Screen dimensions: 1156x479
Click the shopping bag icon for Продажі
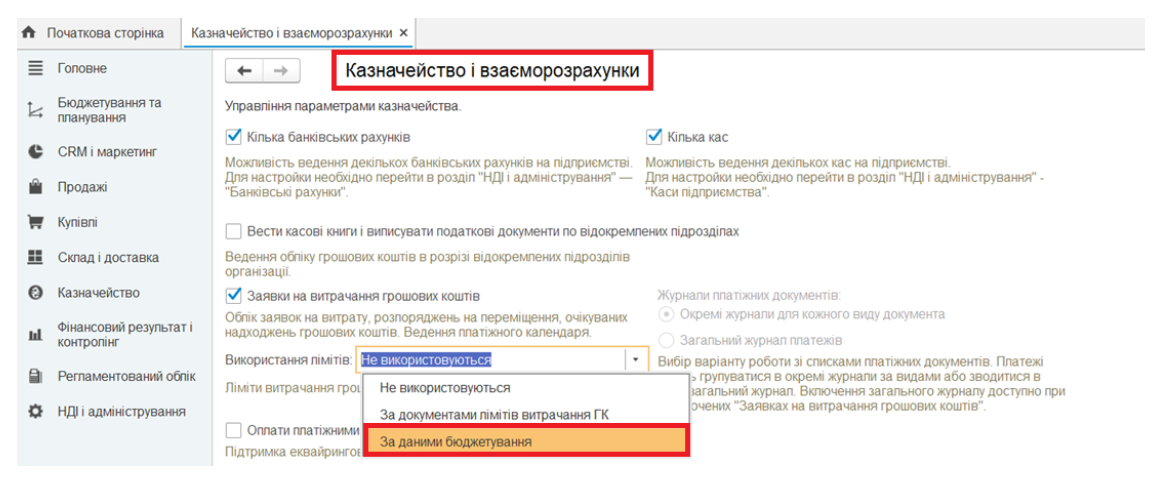click(x=35, y=187)
